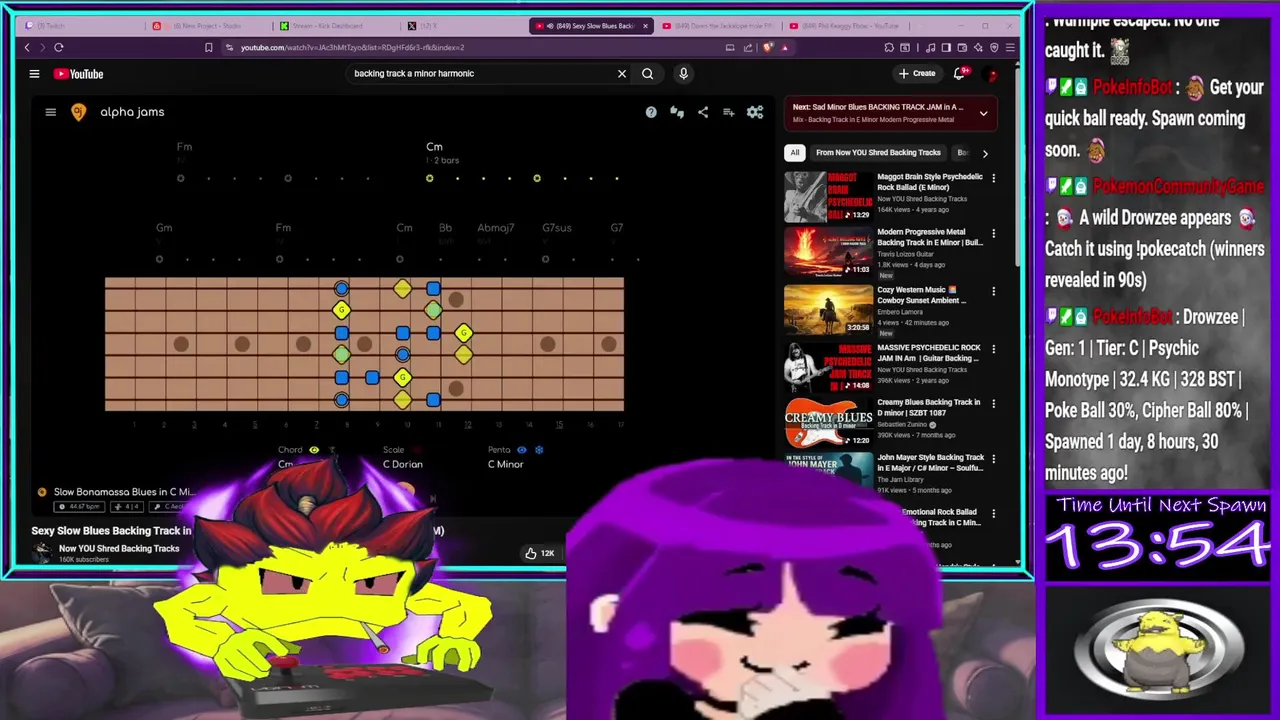
Task: Start voice search with the microphone
Action: [684, 73]
